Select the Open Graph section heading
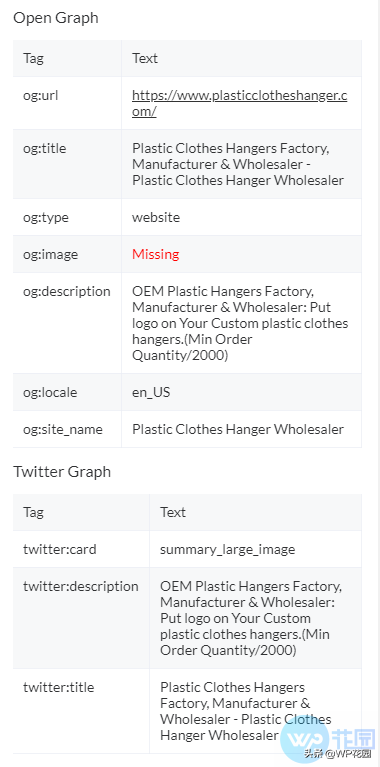 click(x=56, y=18)
